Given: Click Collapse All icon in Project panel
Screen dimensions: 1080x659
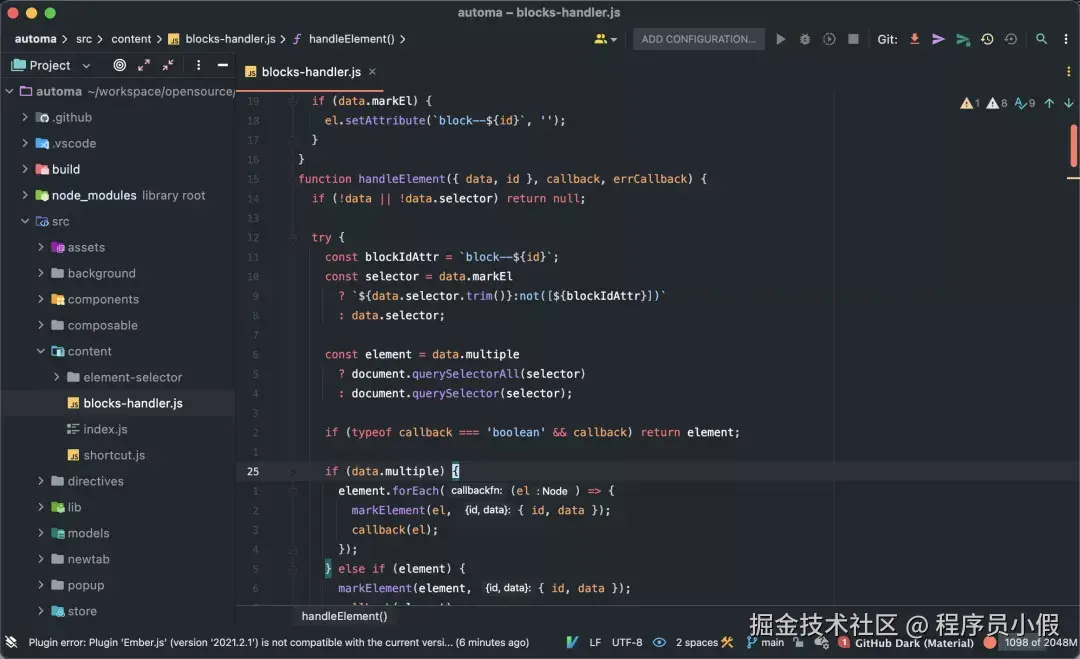Looking at the screenshot, I should [167, 65].
